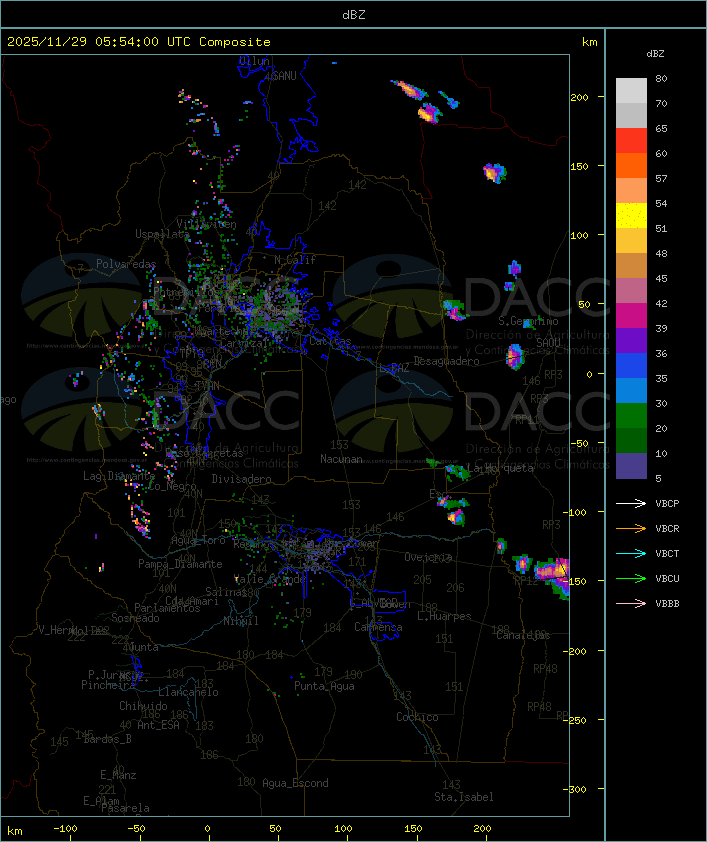Click the km unit label at bottom left
The width and height of the screenshot is (707, 842).
click(x=15, y=831)
